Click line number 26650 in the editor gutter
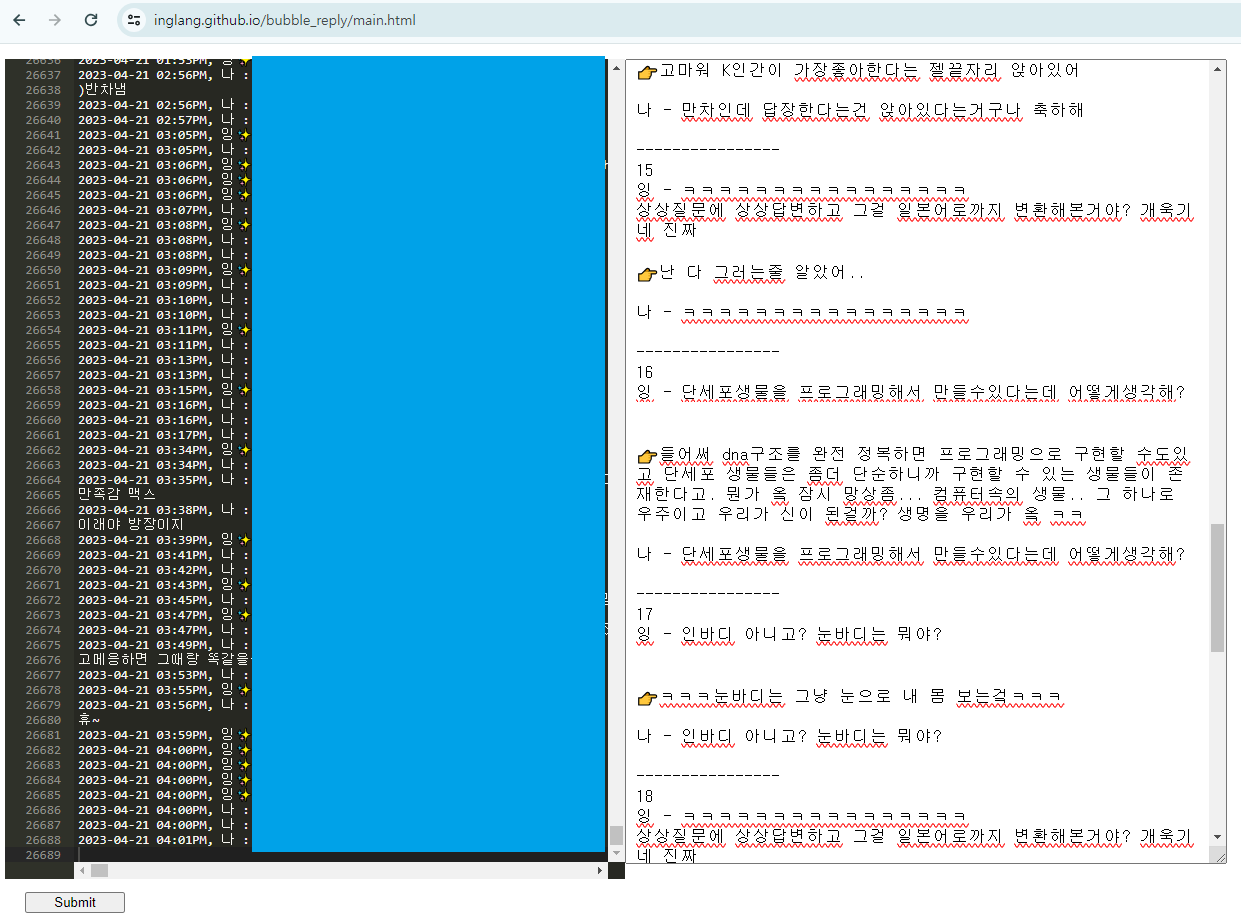This screenshot has width=1241, height=919. 43,270
